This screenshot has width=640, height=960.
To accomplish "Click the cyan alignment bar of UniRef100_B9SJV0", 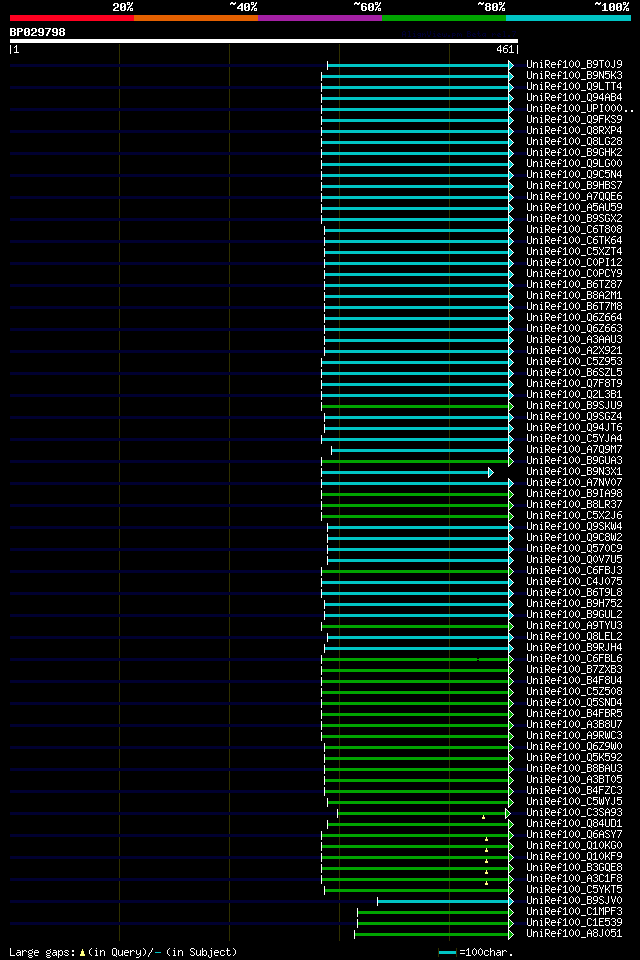I will click(x=443, y=901).
